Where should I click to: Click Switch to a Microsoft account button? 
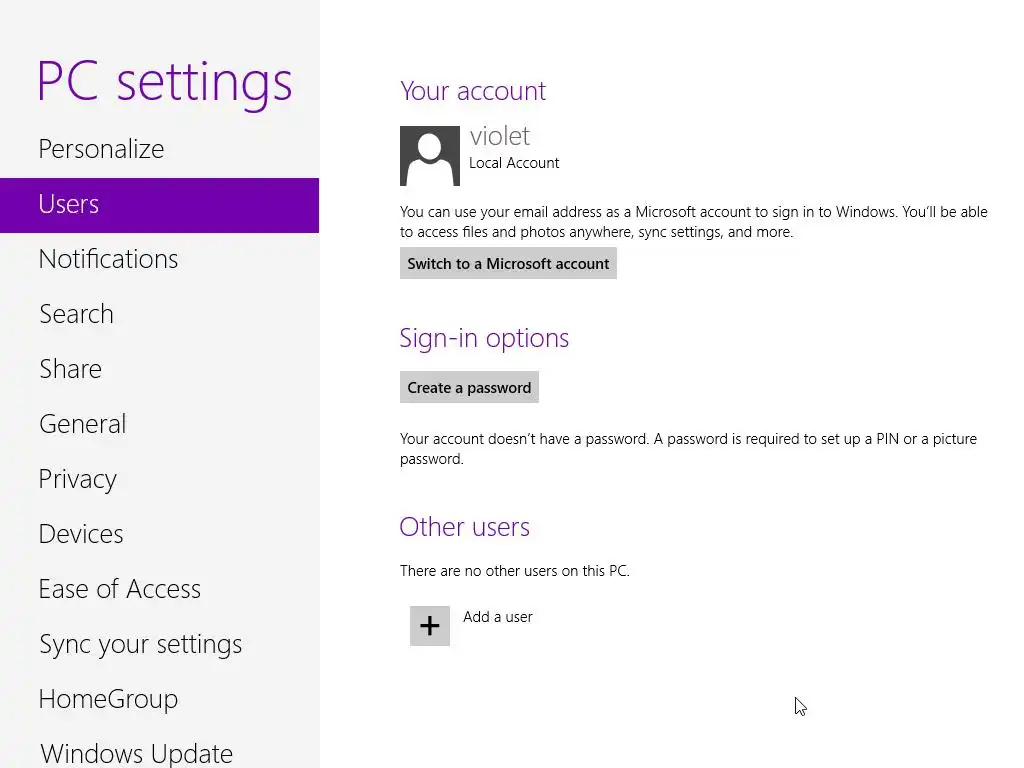coord(508,263)
